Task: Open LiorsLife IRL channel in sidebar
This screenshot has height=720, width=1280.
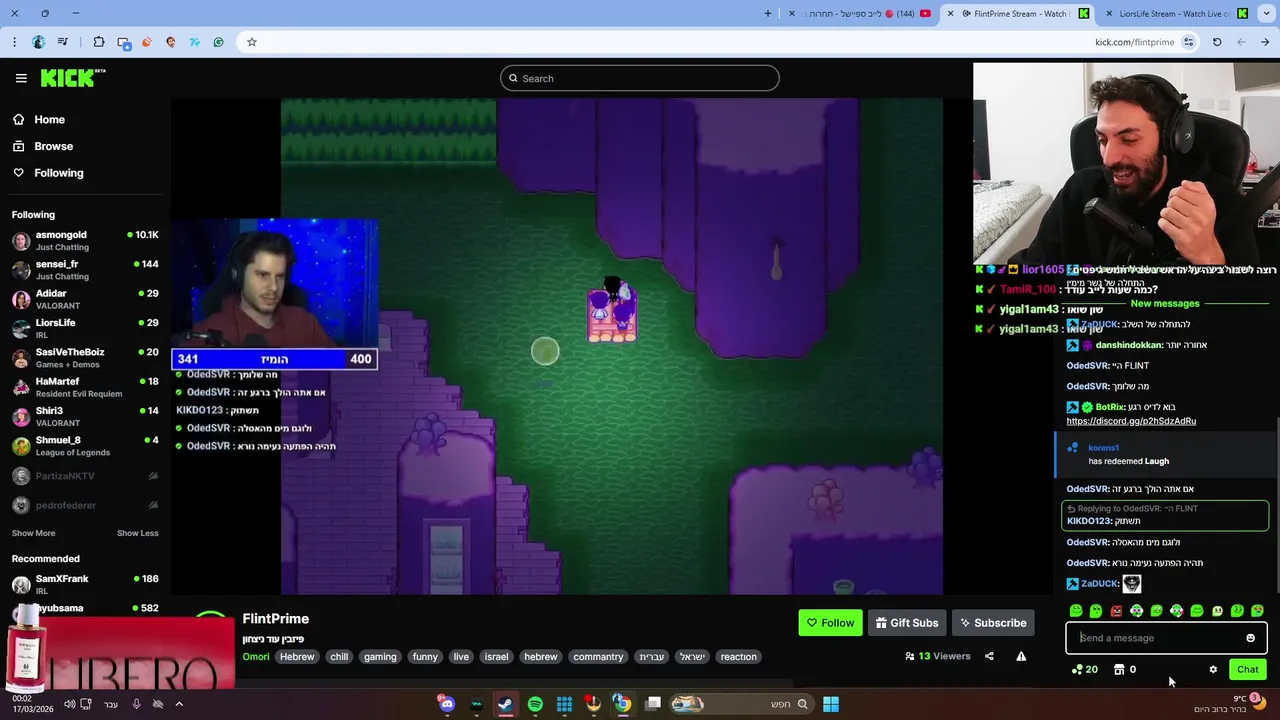Action: (x=85, y=328)
